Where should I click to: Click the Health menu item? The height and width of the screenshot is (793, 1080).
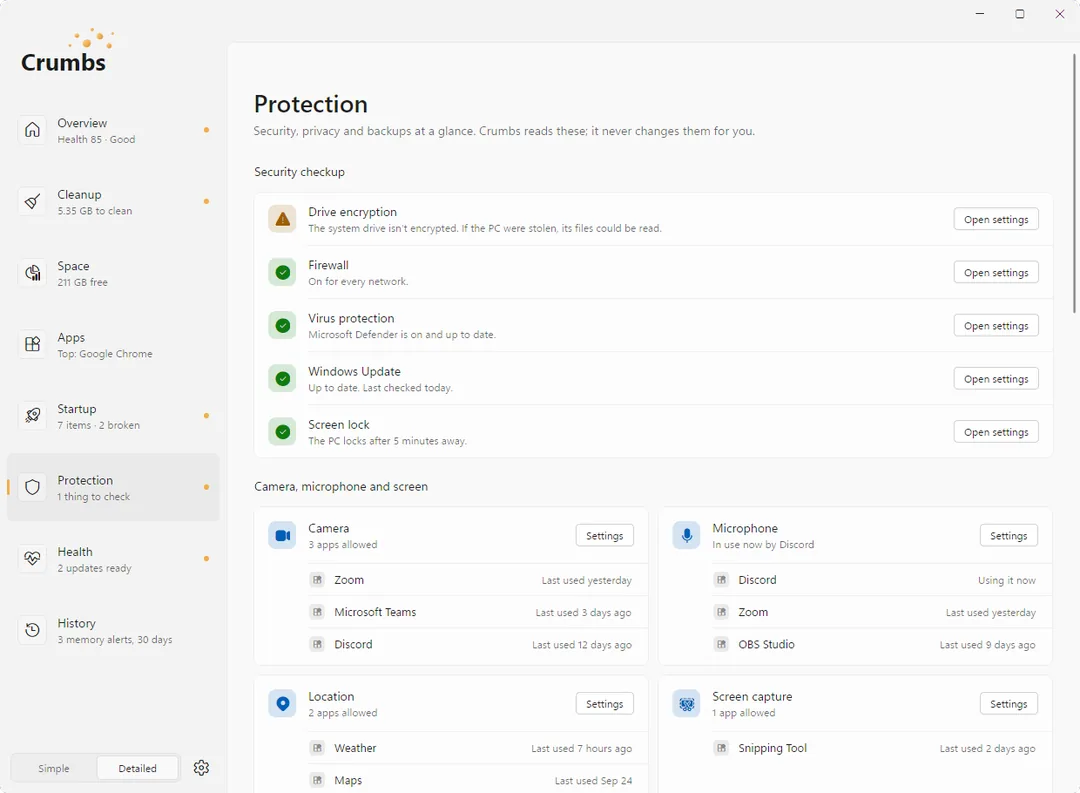point(113,559)
